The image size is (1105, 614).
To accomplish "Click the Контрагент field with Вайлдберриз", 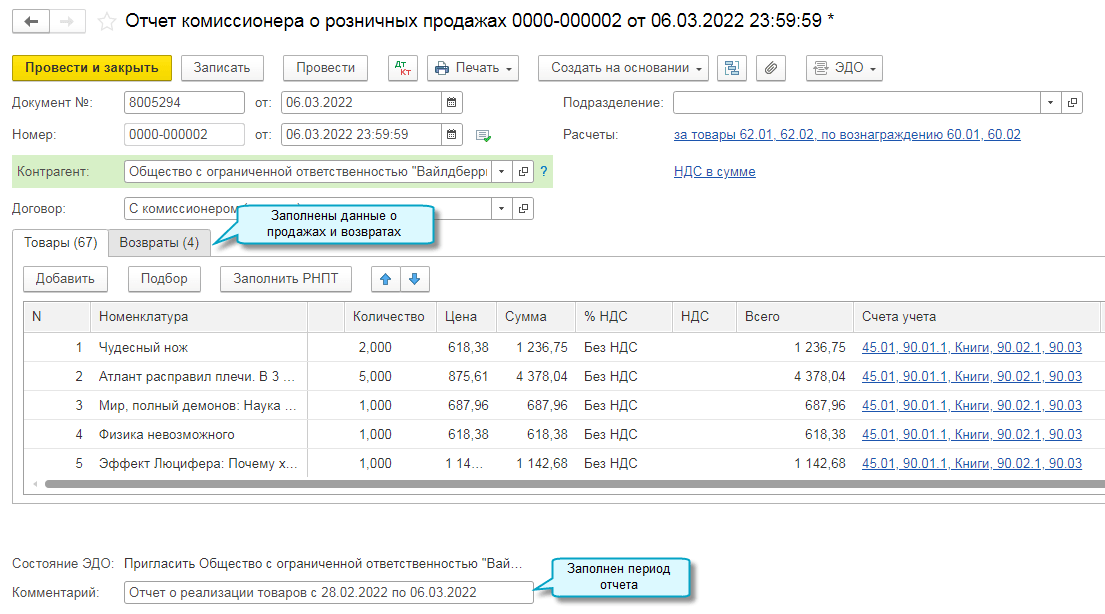I will [308, 171].
